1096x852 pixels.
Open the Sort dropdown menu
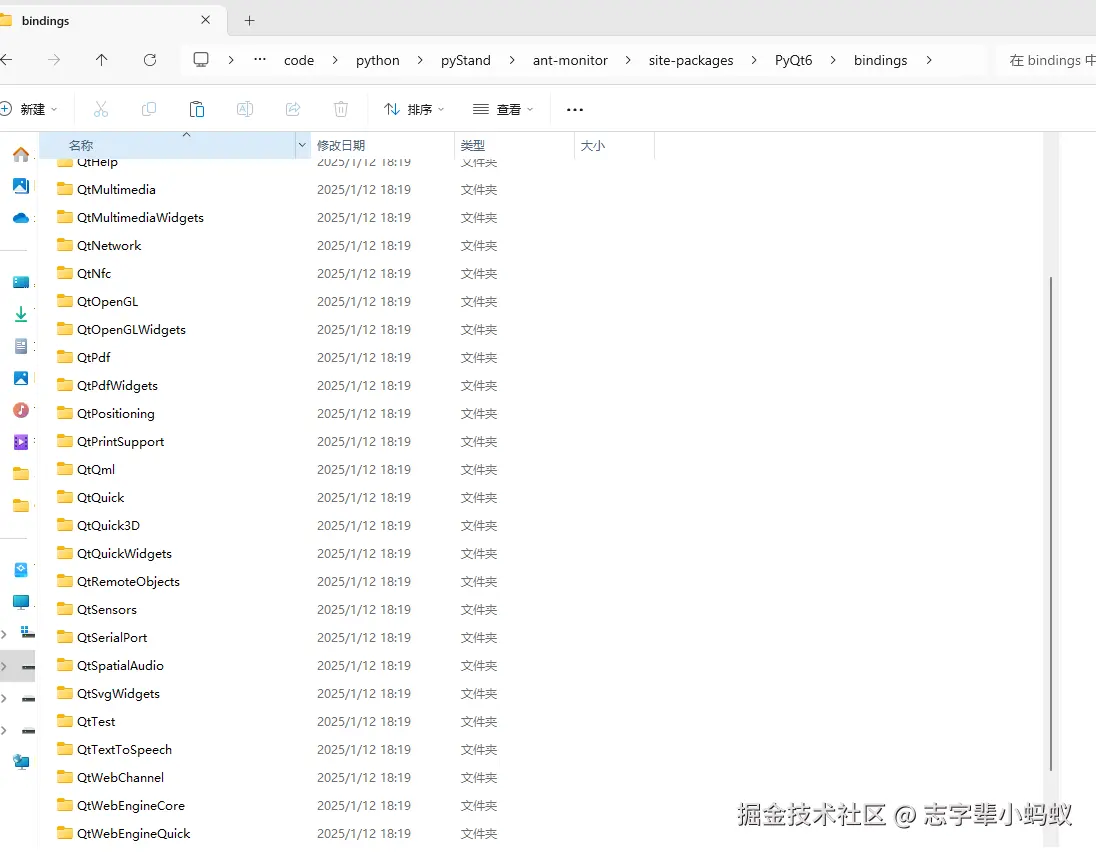point(414,109)
